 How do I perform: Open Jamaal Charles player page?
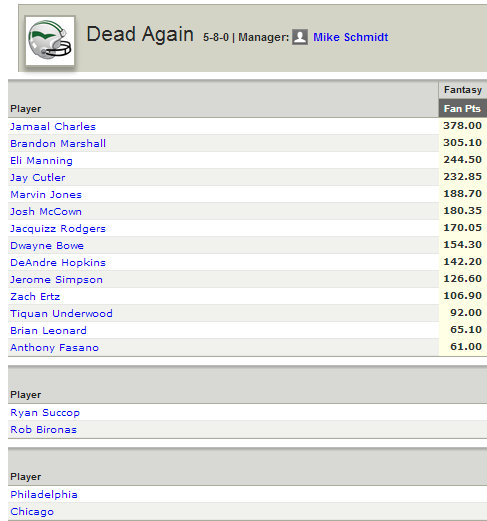click(53, 127)
